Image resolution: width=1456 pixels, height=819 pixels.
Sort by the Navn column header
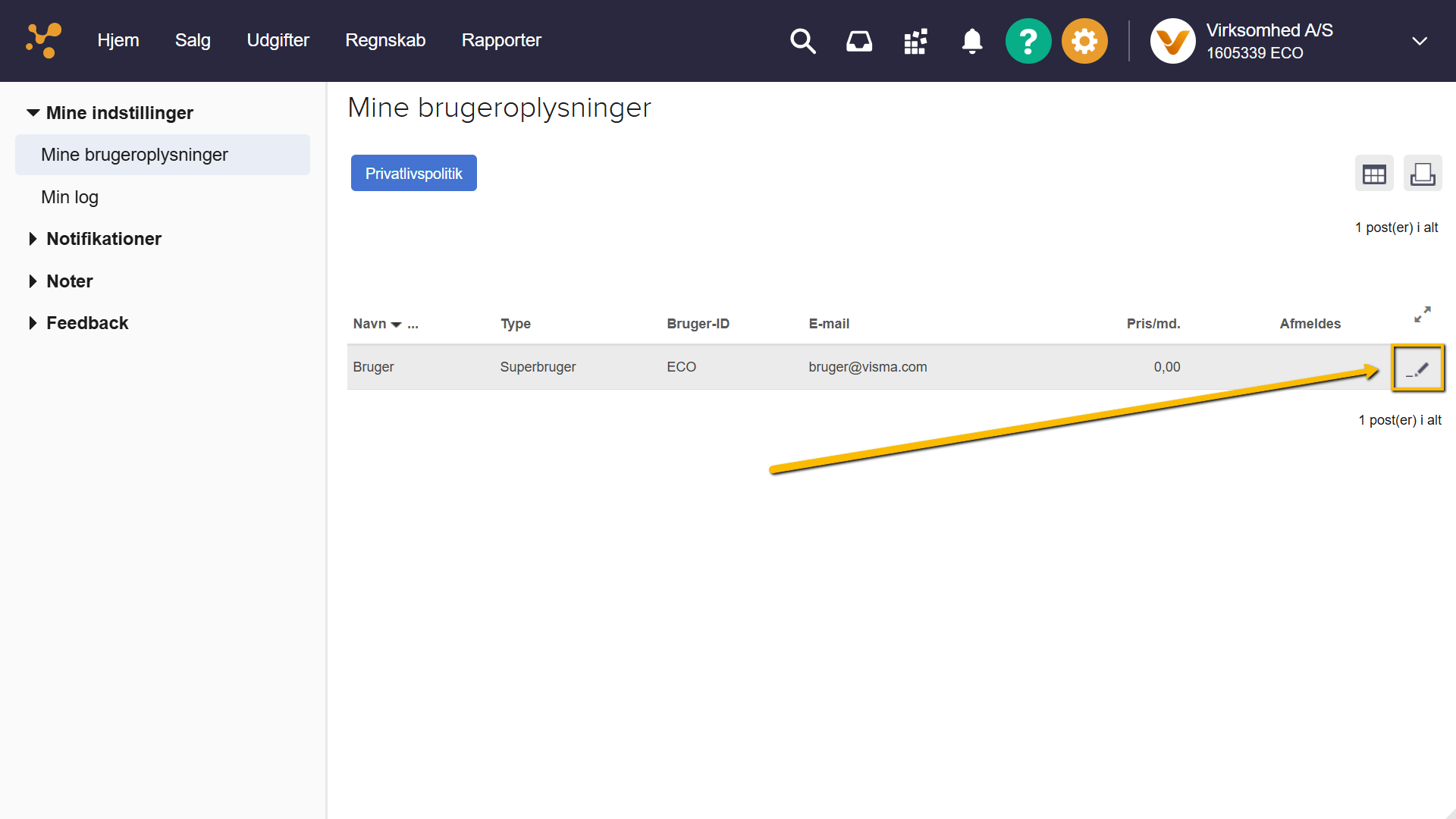pyautogui.click(x=370, y=324)
